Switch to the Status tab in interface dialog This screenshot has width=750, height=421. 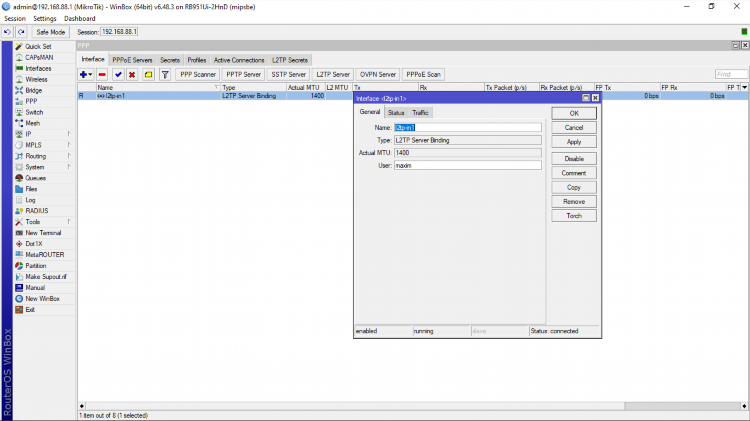396,113
